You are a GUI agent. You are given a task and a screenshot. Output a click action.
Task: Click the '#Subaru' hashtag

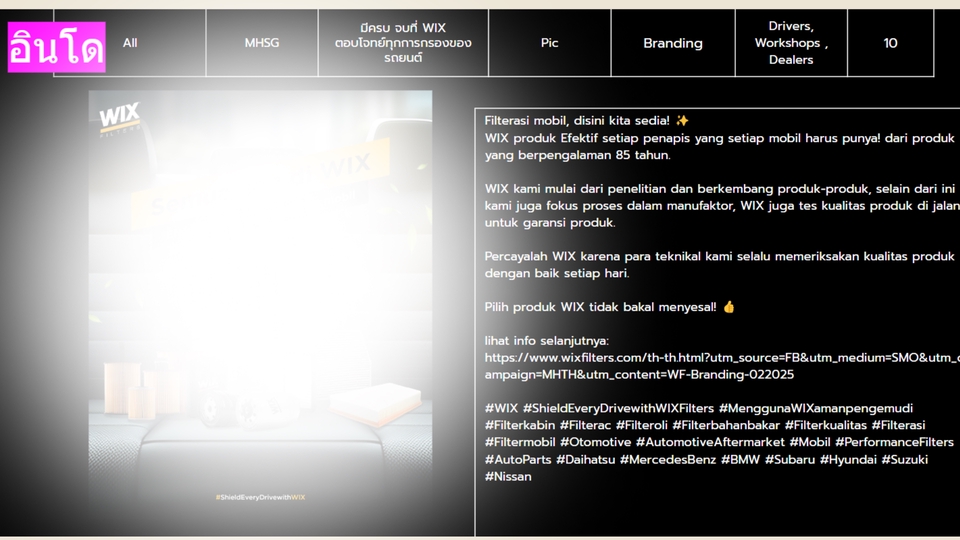pyautogui.click(x=790, y=460)
